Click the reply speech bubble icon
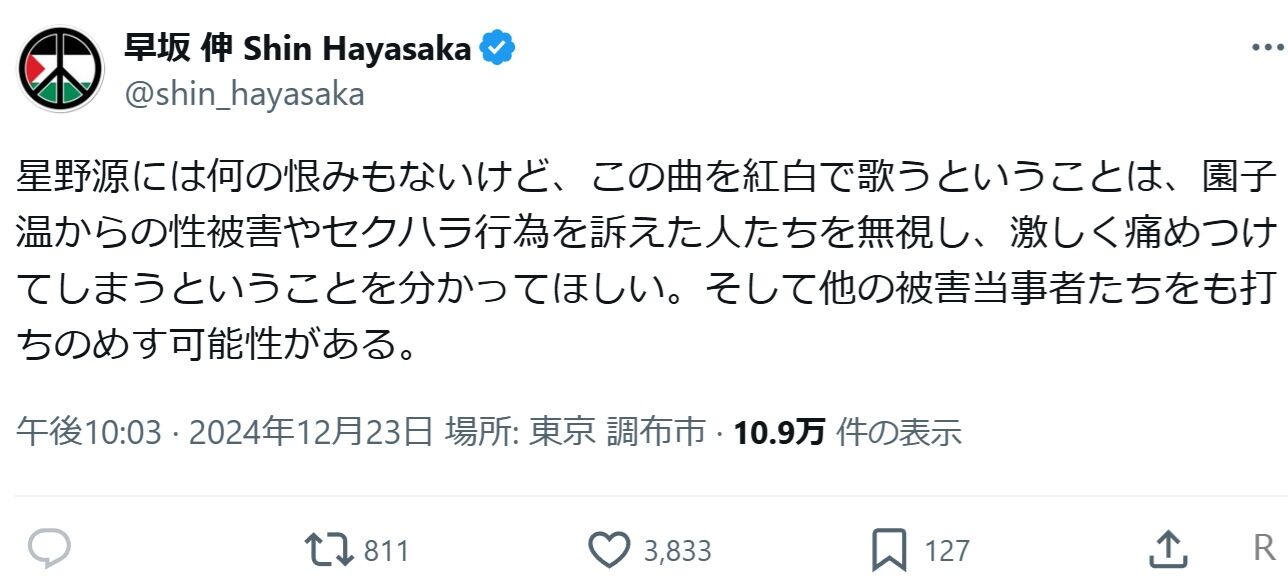Screen dimensions: 1288x576 [x=48, y=549]
